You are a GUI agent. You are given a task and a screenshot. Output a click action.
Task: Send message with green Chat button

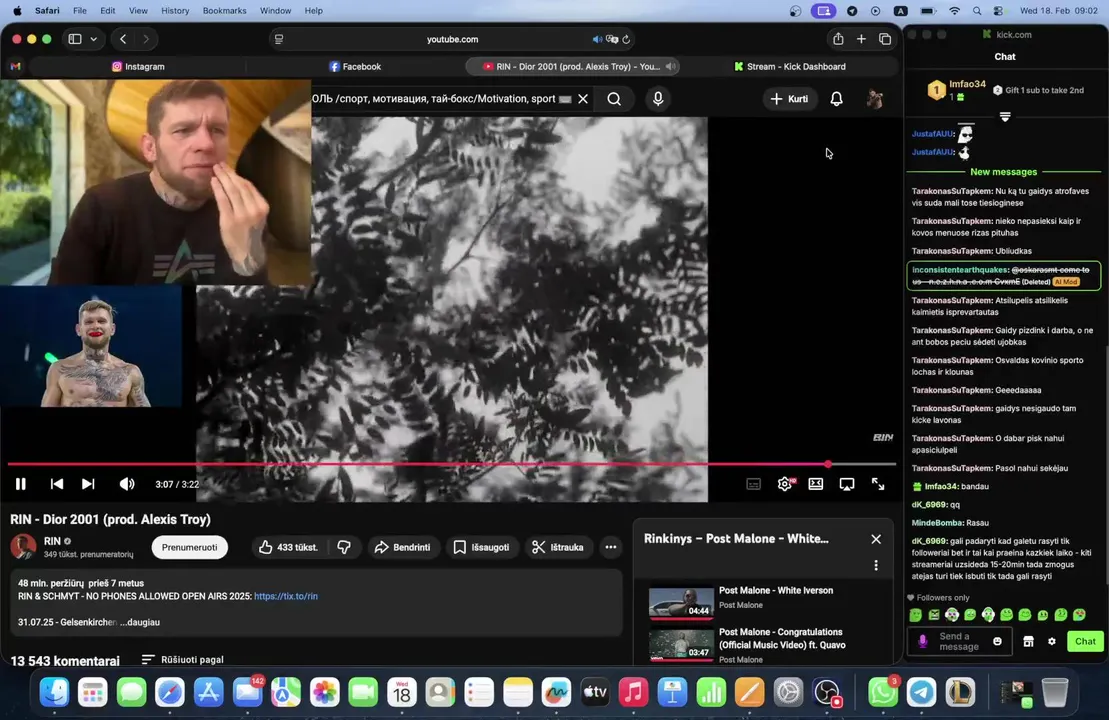(x=1085, y=641)
